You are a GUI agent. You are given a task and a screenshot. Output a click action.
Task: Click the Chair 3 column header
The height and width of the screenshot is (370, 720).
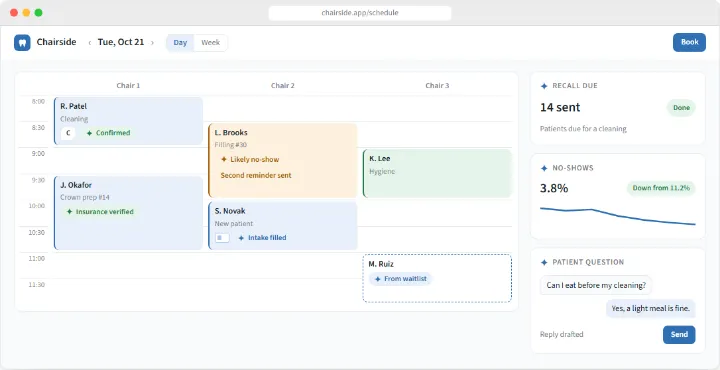(437, 85)
